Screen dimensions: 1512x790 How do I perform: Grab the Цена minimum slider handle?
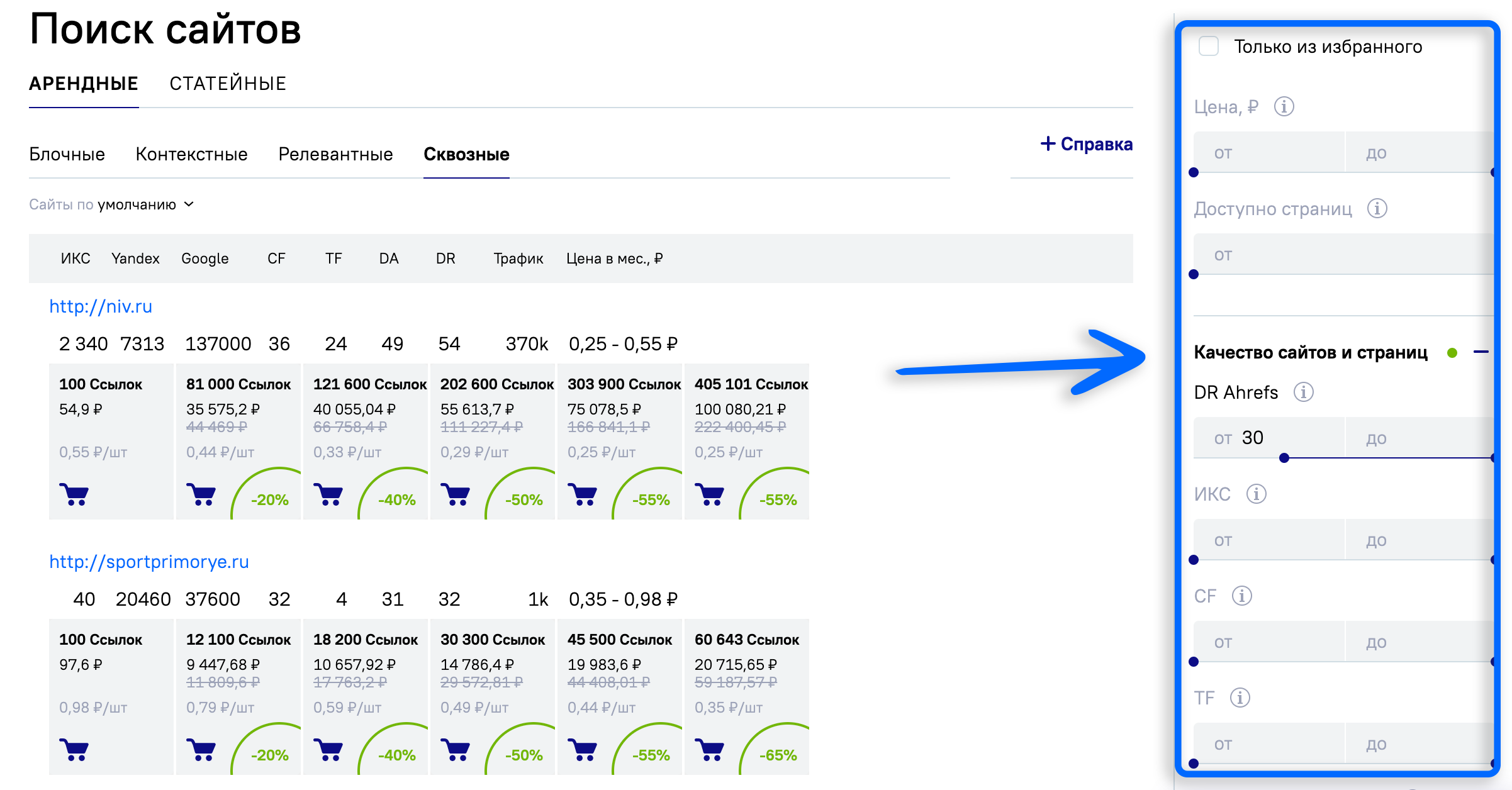(x=1194, y=172)
